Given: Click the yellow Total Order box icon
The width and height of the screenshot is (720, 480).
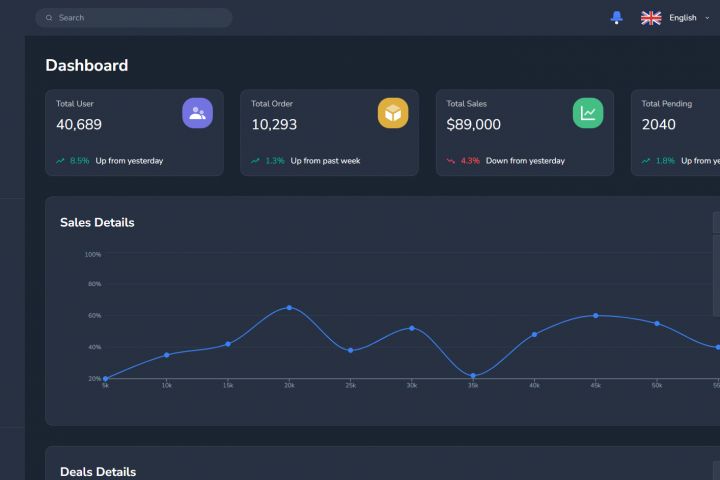Looking at the screenshot, I should pos(393,113).
